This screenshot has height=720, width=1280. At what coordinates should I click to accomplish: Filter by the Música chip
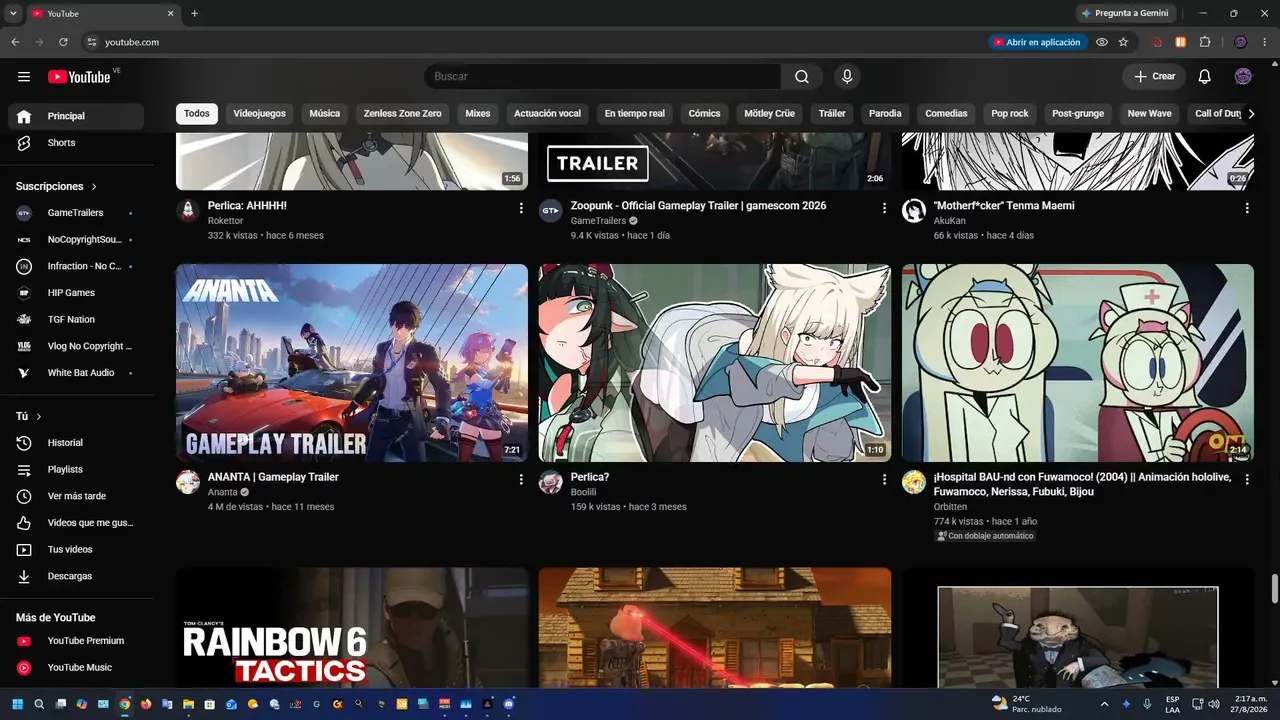pyautogui.click(x=325, y=114)
